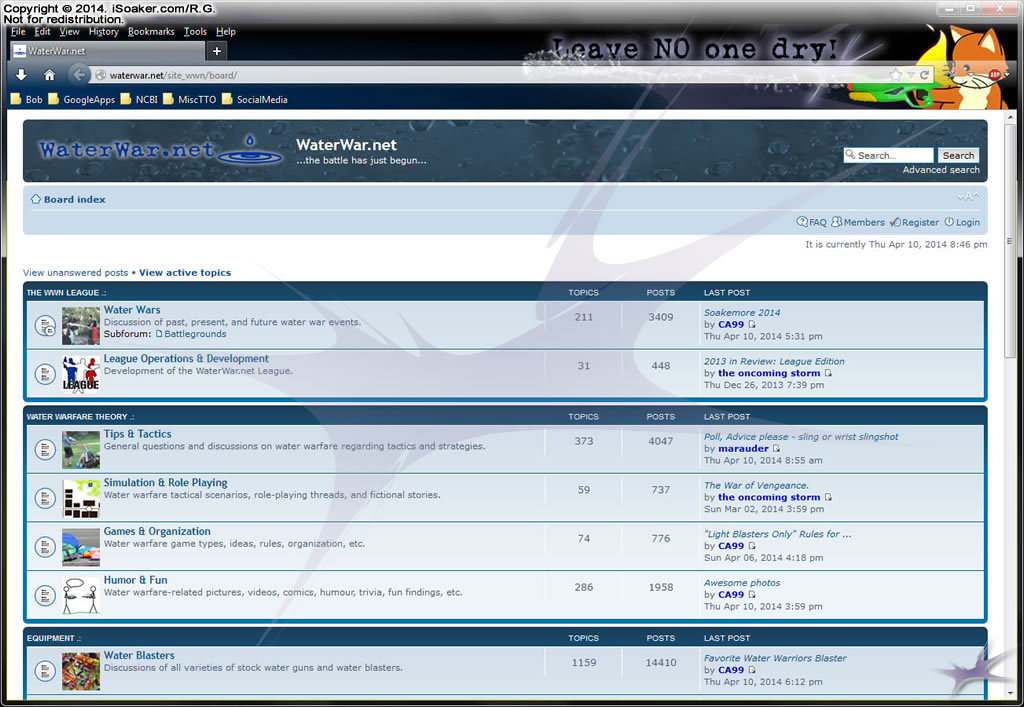1024x707 pixels.
Task: Open the NCBI bookmarks folder
Action: point(139,99)
